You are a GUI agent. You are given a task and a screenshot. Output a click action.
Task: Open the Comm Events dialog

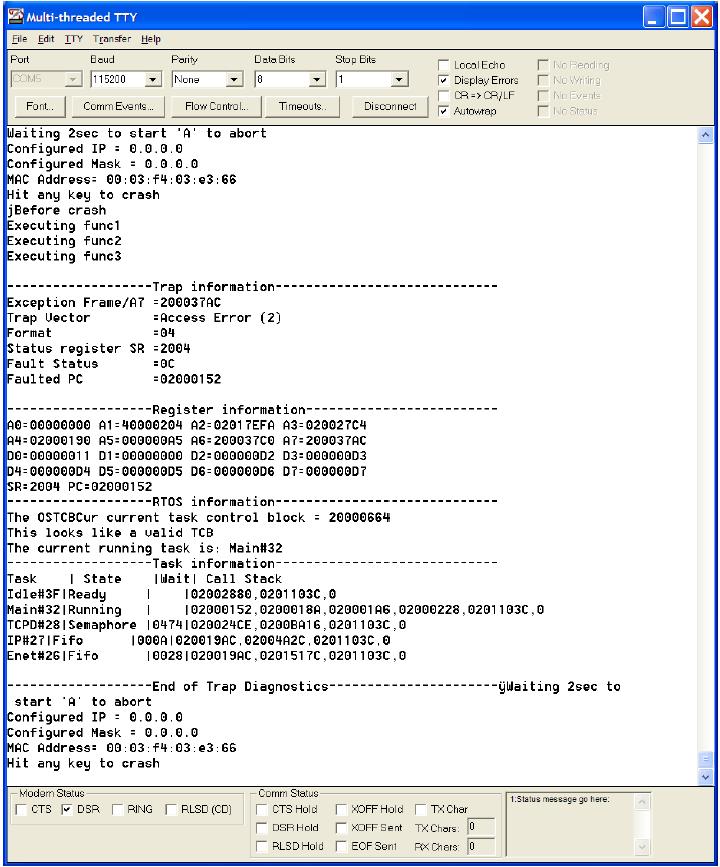coord(118,105)
